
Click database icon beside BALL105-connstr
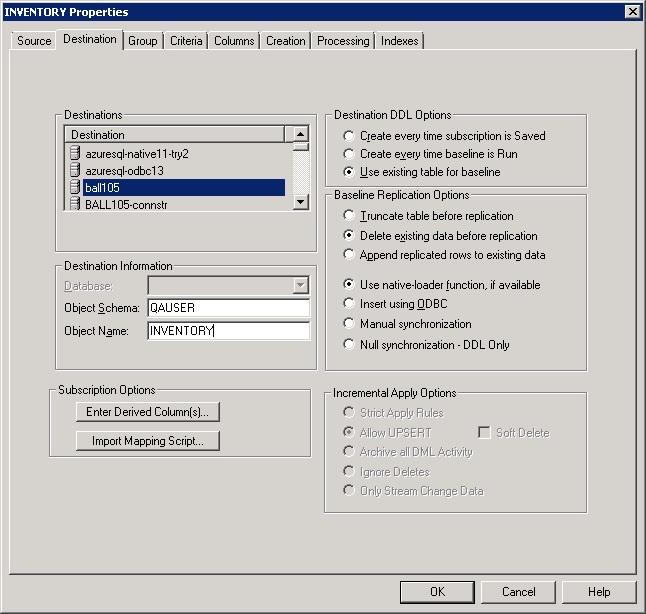tap(74, 204)
